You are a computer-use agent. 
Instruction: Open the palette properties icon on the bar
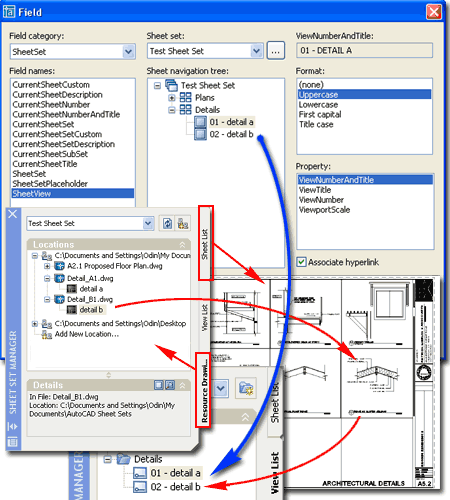click(12, 442)
